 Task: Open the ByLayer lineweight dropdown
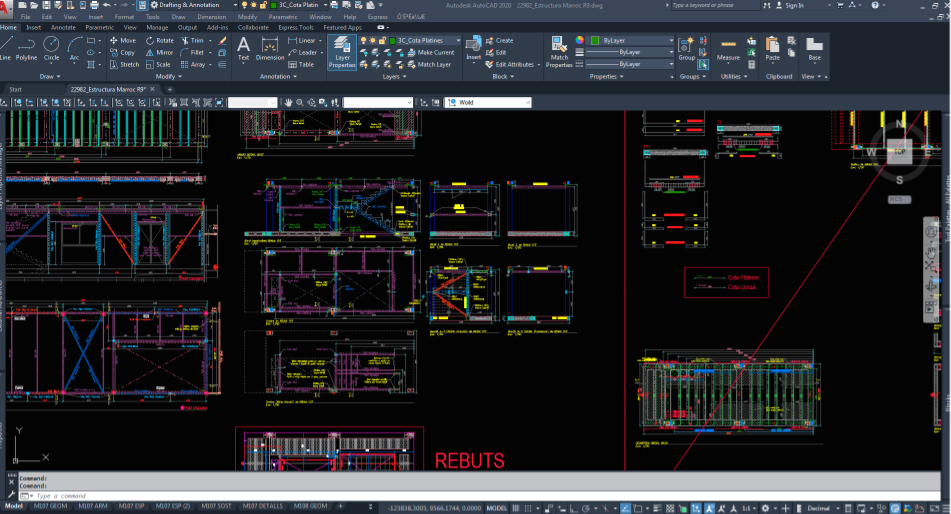pyautogui.click(x=630, y=52)
